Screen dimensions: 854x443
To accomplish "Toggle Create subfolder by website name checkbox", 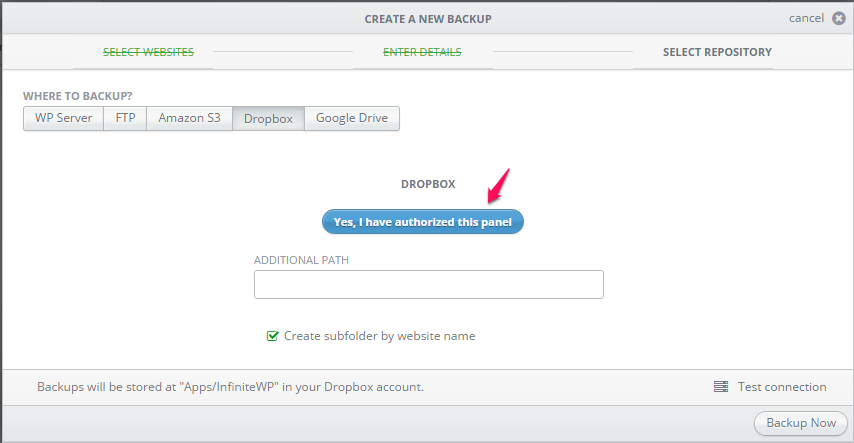I will pos(272,336).
